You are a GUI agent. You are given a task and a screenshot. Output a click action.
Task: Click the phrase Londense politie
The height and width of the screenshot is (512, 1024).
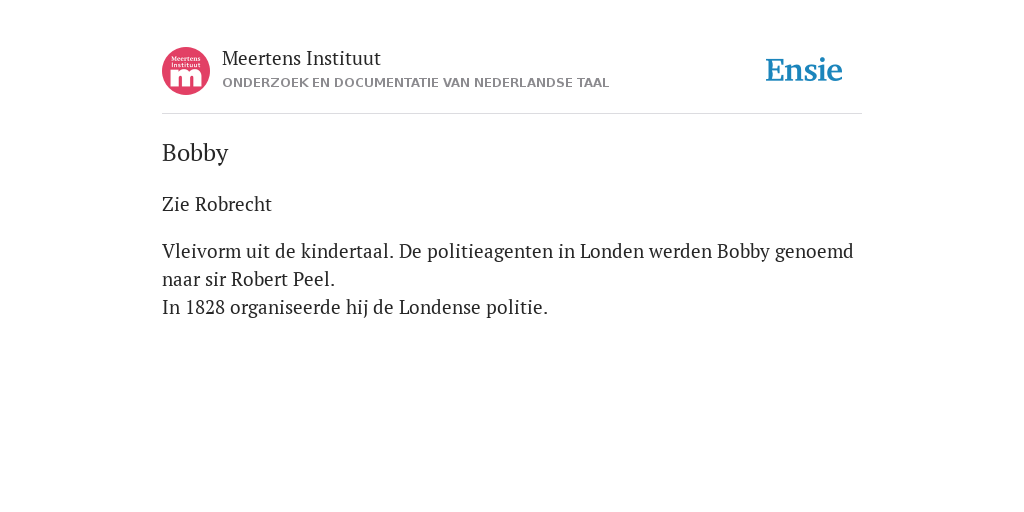pyautogui.click(x=473, y=308)
